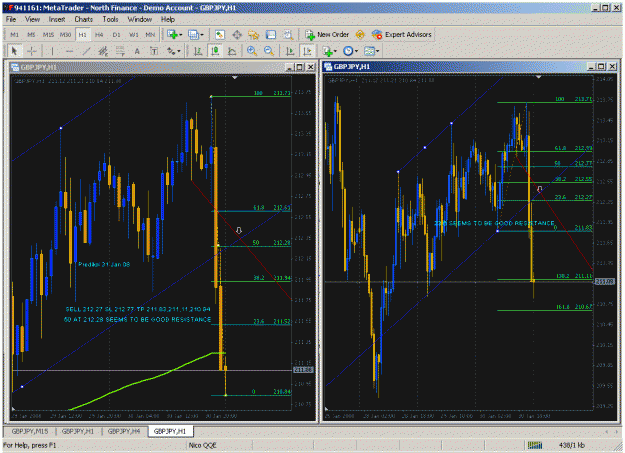Set the timeframe to M15
Image resolution: width=625 pixels, height=453 pixels.
(x=48, y=35)
